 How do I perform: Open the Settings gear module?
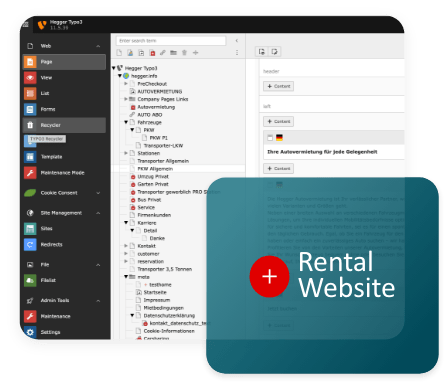[x=30, y=332]
